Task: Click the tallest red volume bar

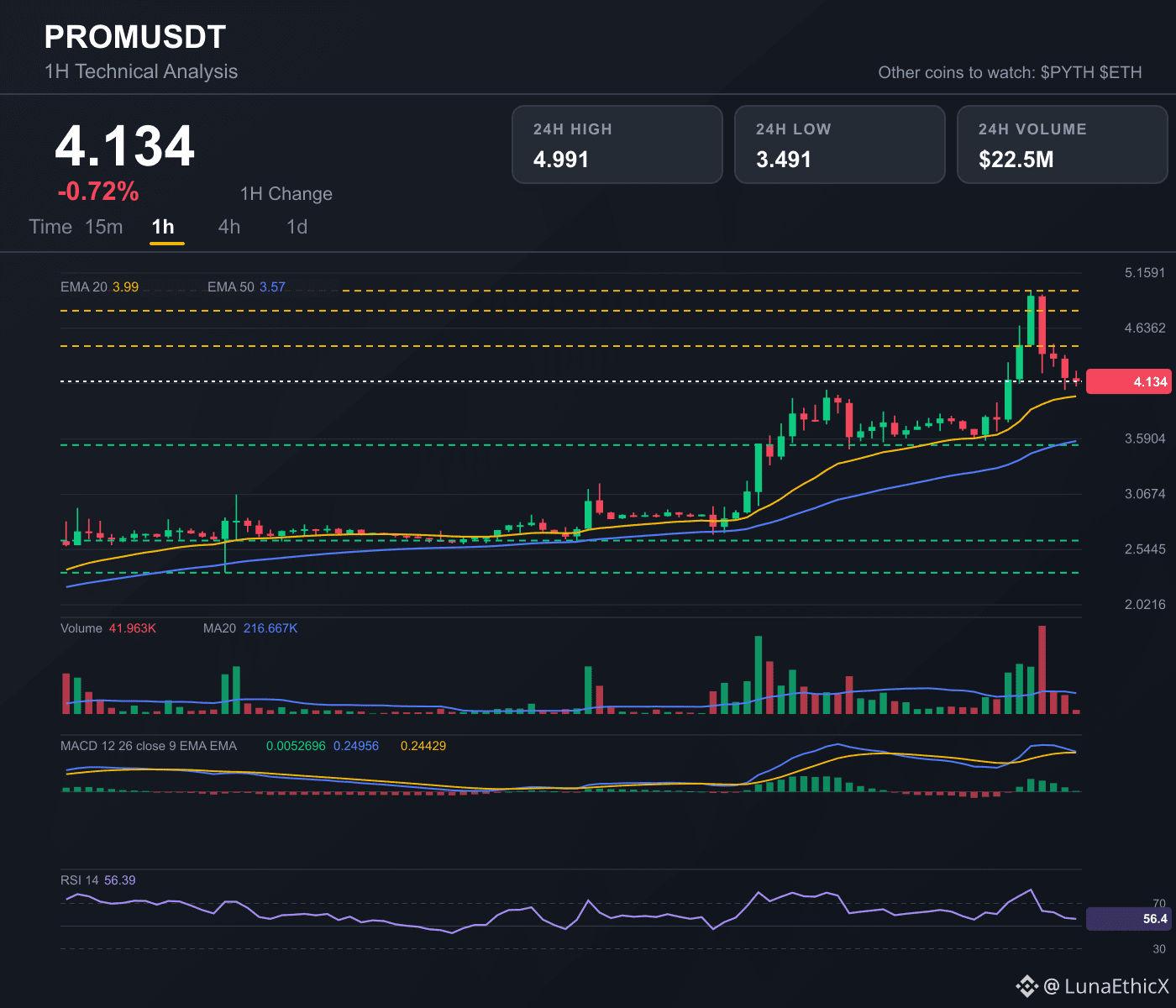Action: coord(1042,669)
